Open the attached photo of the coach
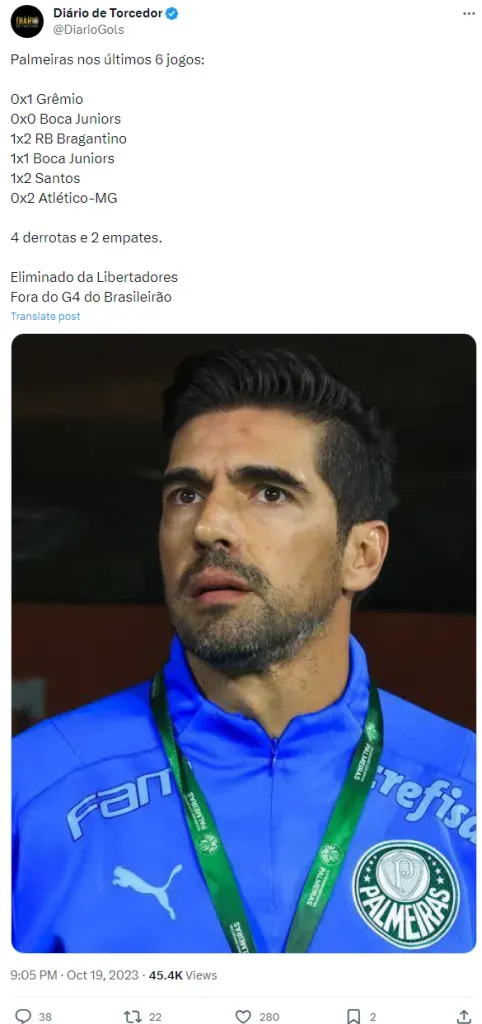The height and width of the screenshot is (1024, 482). coord(244,643)
